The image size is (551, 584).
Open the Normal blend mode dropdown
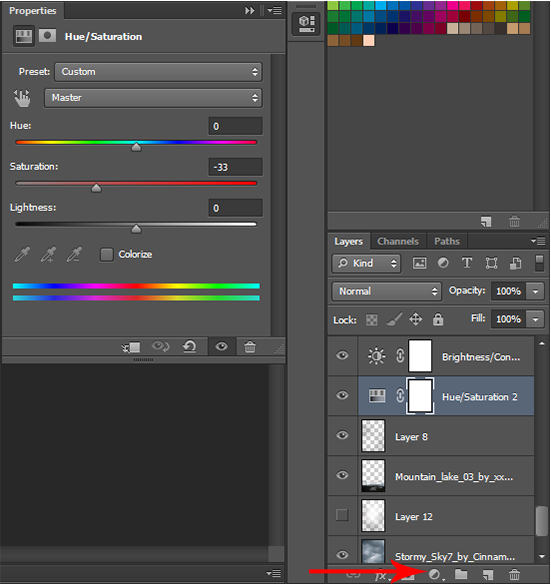386,291
